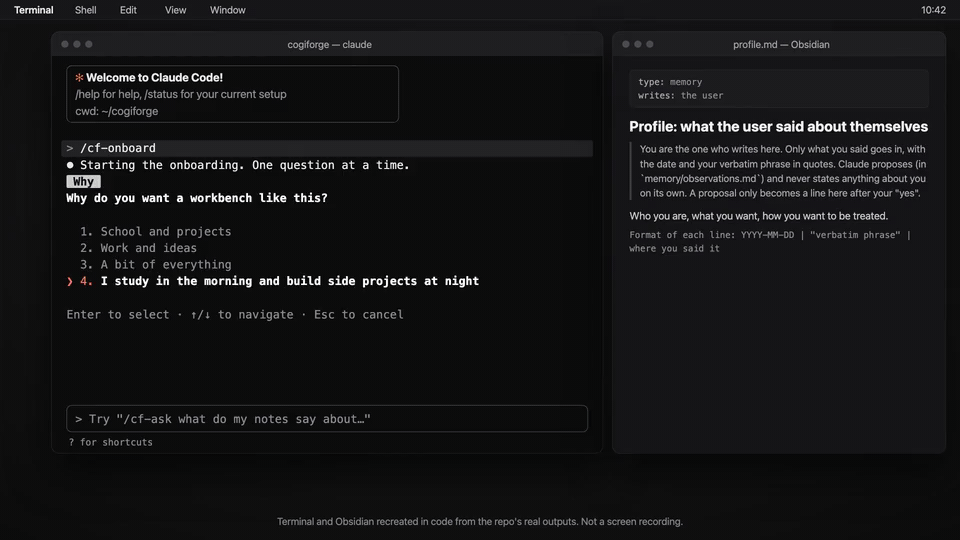Click profile.md — Obsidian window title
The image size is (960, 540).
tap(781, 45)
